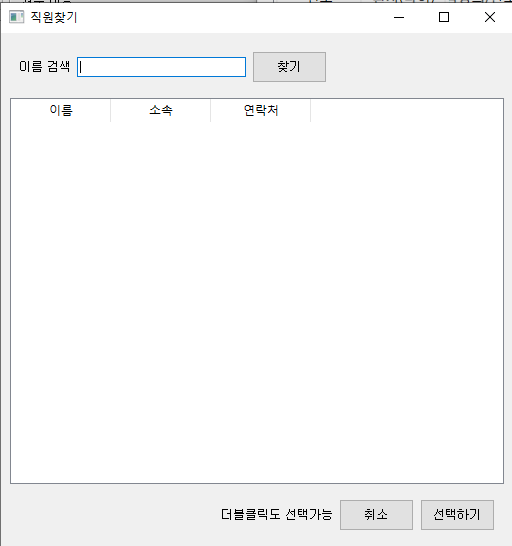Sort by the 연락처 column header
Viewport: 512px width, 546px height.
click(261, 110)
